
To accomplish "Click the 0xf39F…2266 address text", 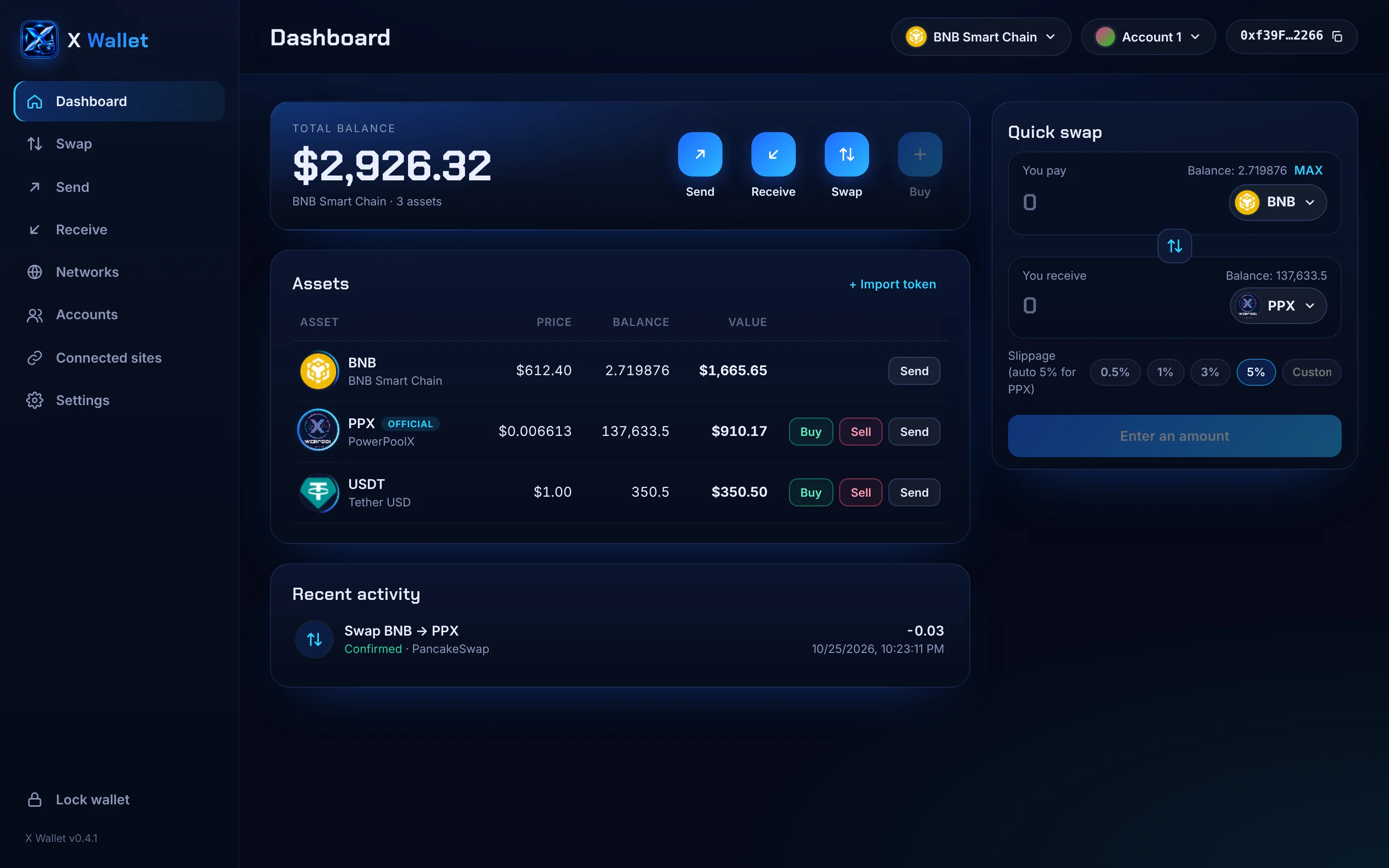I will pos(1281,36).
